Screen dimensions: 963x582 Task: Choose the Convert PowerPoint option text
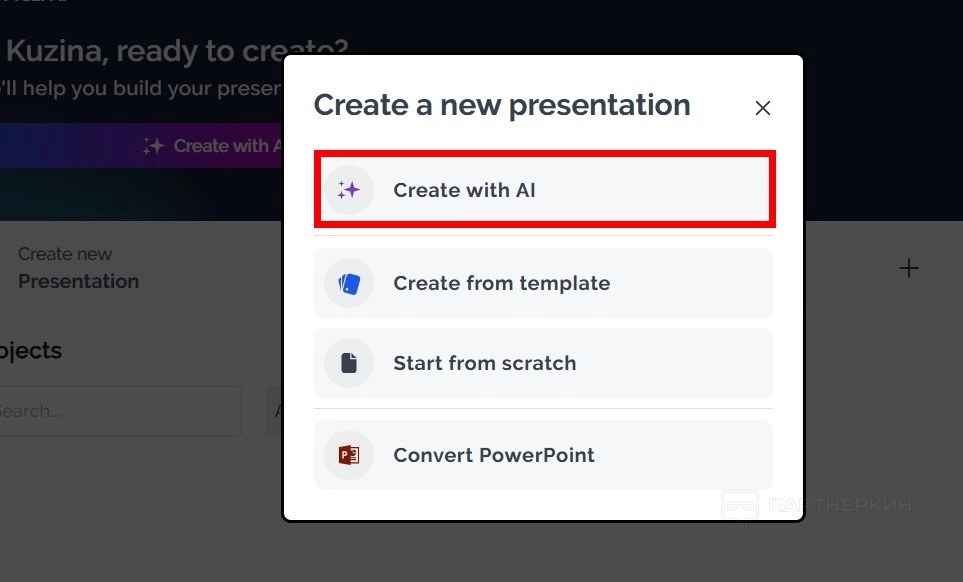pos(494,455)
